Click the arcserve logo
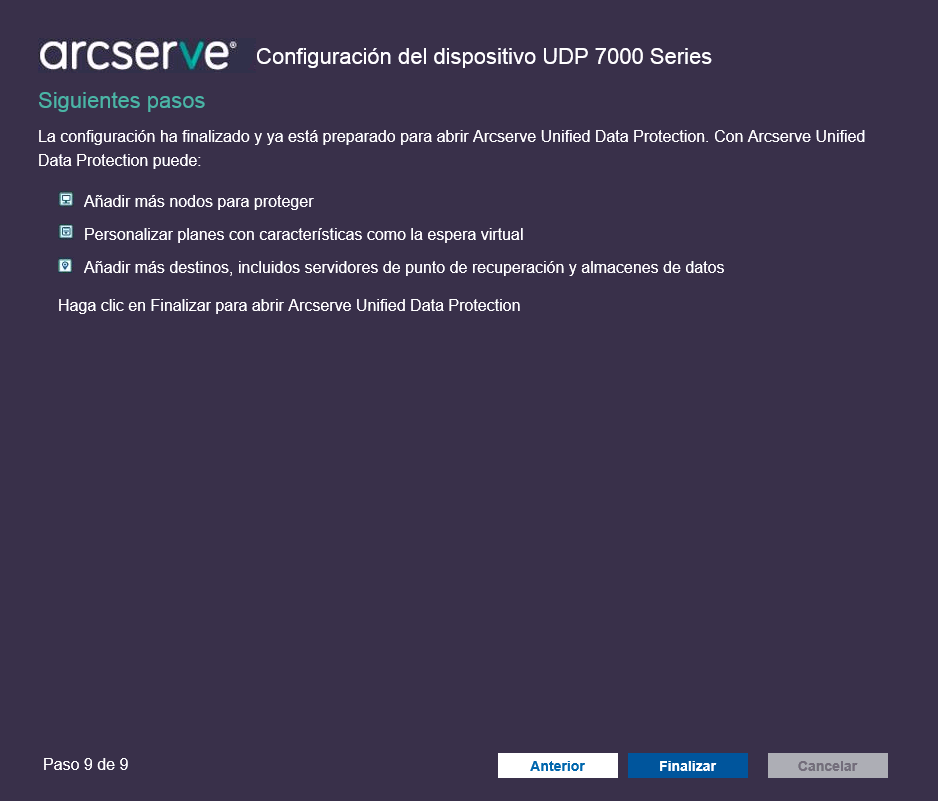 click(x=138, y=55)
